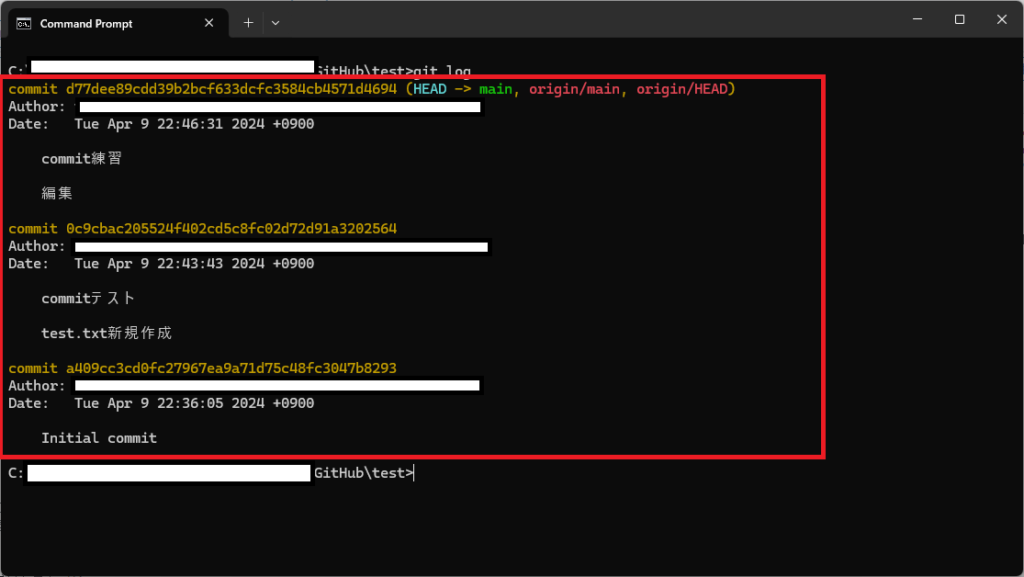Click the 'test.txt新規作成' message line

[106, 333]
